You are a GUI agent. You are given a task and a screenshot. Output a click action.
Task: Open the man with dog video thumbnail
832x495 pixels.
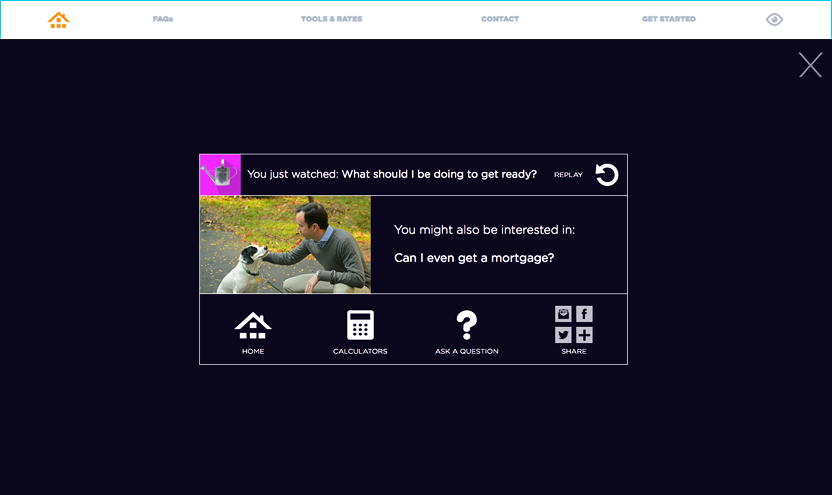tap(285, 244)
